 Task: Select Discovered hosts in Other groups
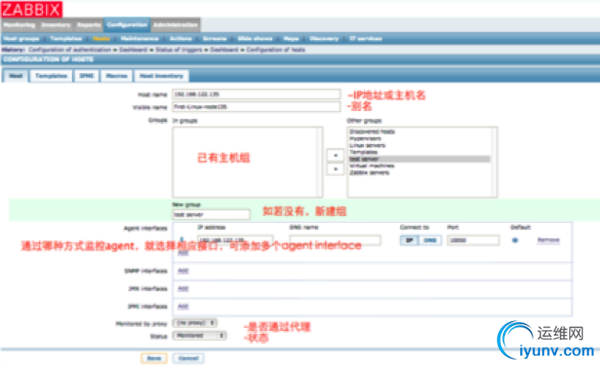click(x=372, y=132)
